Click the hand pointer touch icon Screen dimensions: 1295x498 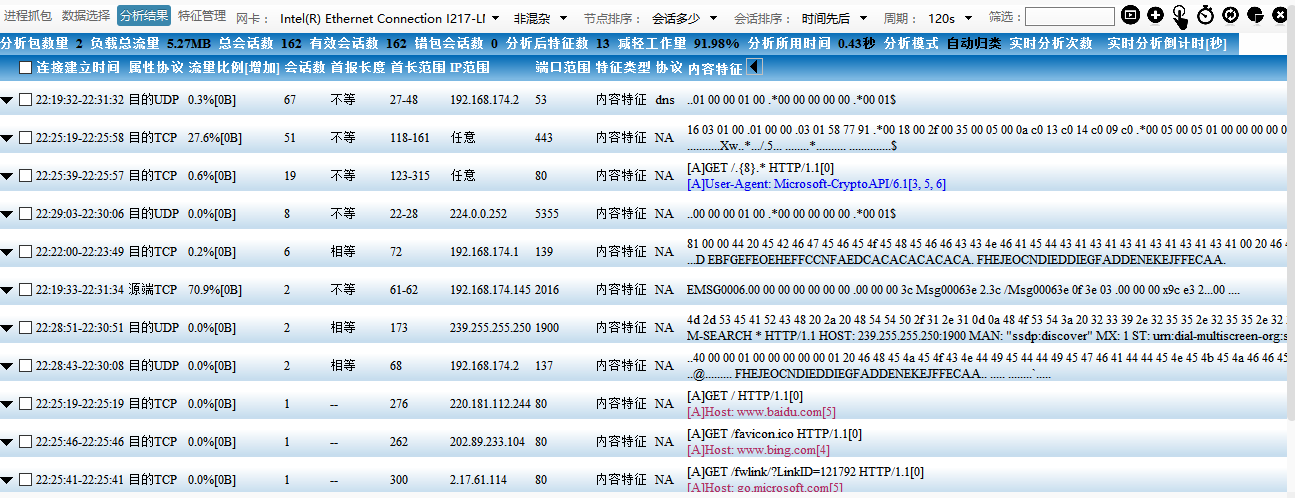(x=1180, y=15)
